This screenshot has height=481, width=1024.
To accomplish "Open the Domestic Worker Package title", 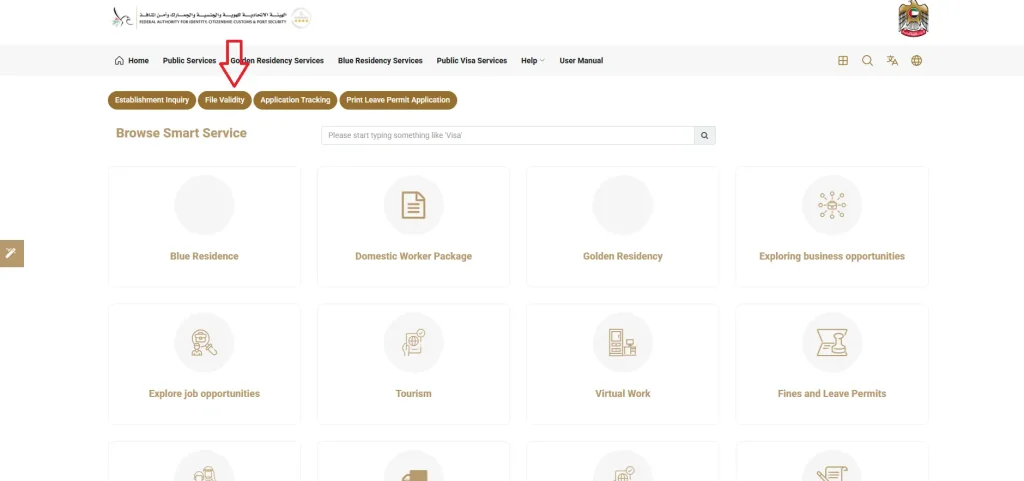I will [x=413, y=256].
